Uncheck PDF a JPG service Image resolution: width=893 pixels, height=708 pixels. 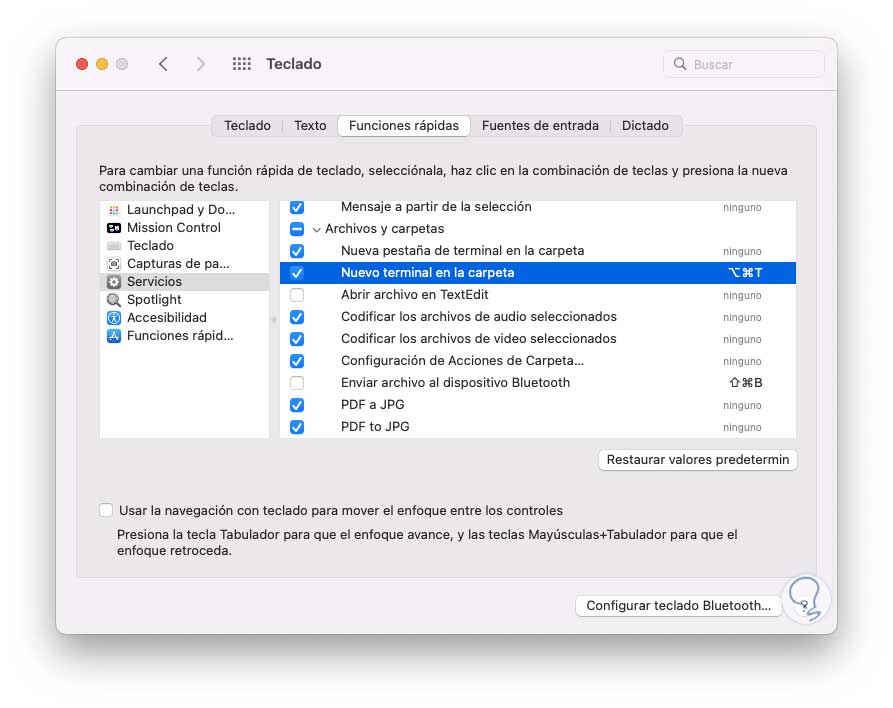coord(297,405)
